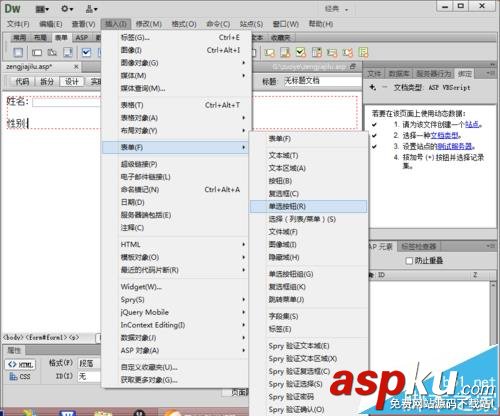Expand the 媒体(M) submenu
Viewport: 500px width, 416px height.
coord(176,76)
